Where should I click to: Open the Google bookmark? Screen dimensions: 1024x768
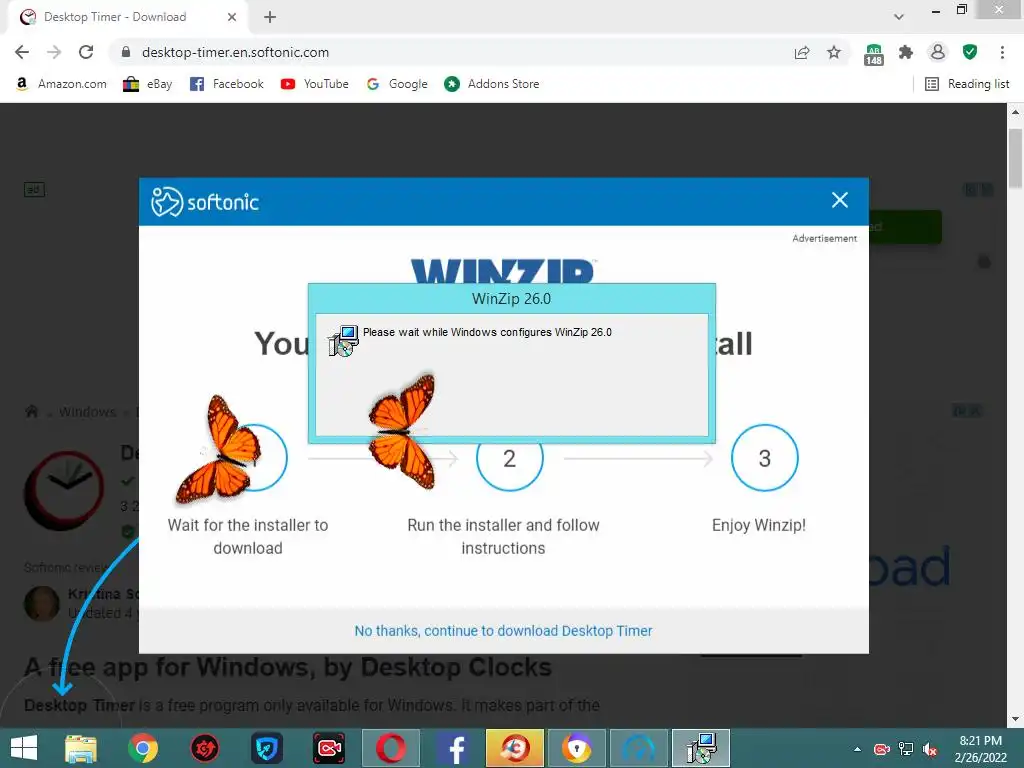coord(397,84)
